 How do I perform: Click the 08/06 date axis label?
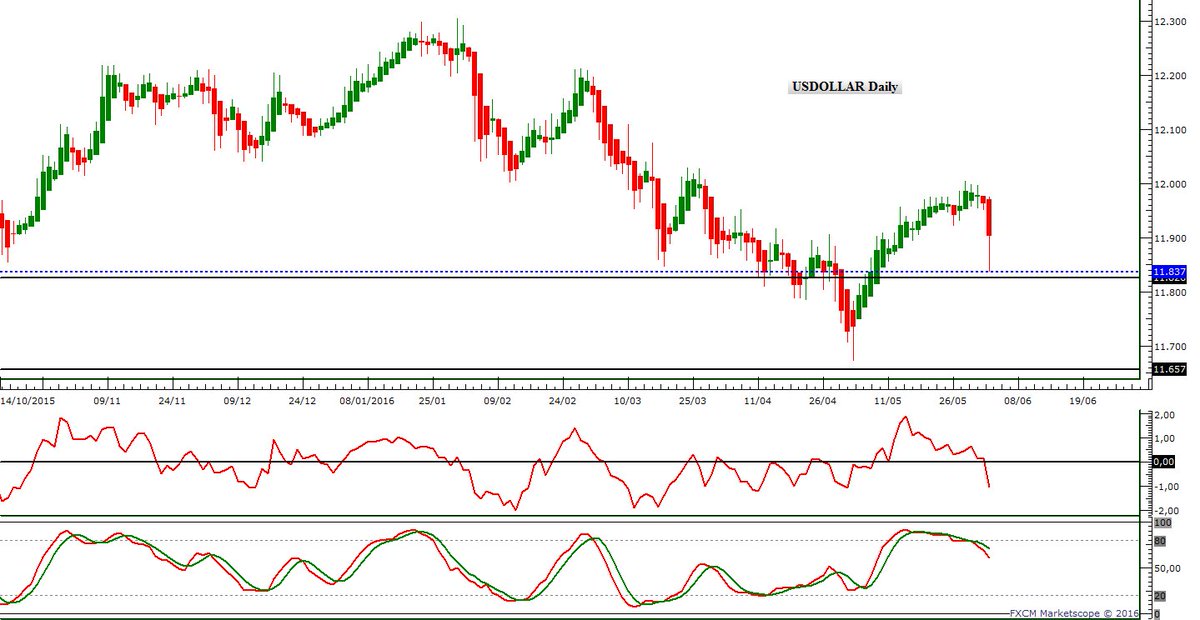tap(1018, 399)
